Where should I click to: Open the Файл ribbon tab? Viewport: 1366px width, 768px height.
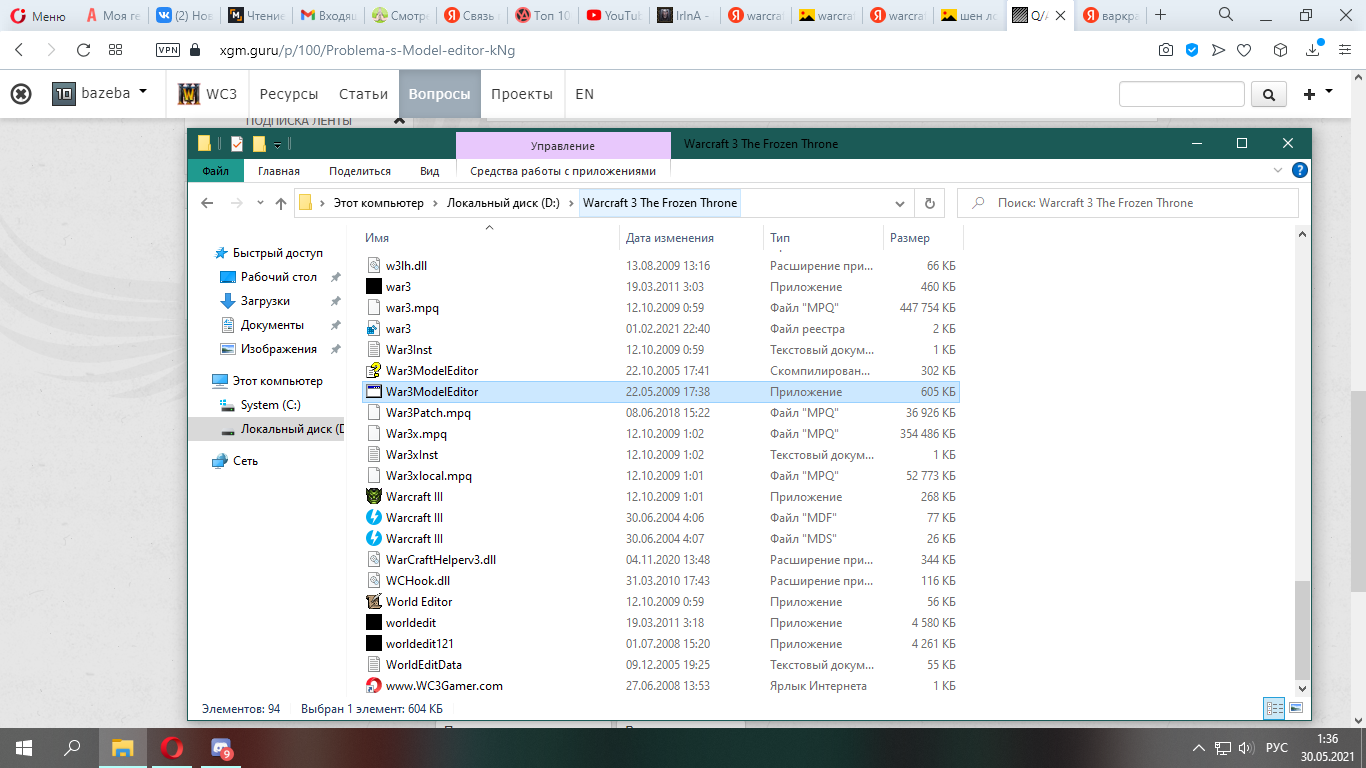click(215, 171)
